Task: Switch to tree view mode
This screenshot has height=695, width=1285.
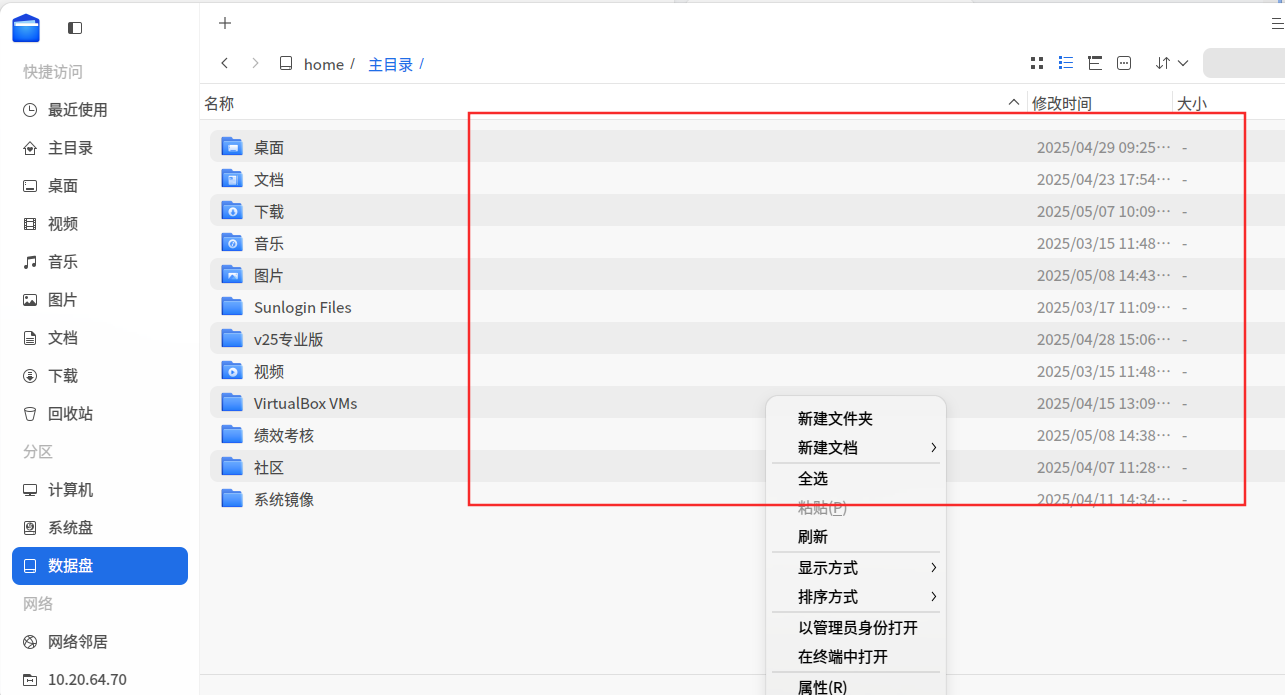Action: point(1095,63)
